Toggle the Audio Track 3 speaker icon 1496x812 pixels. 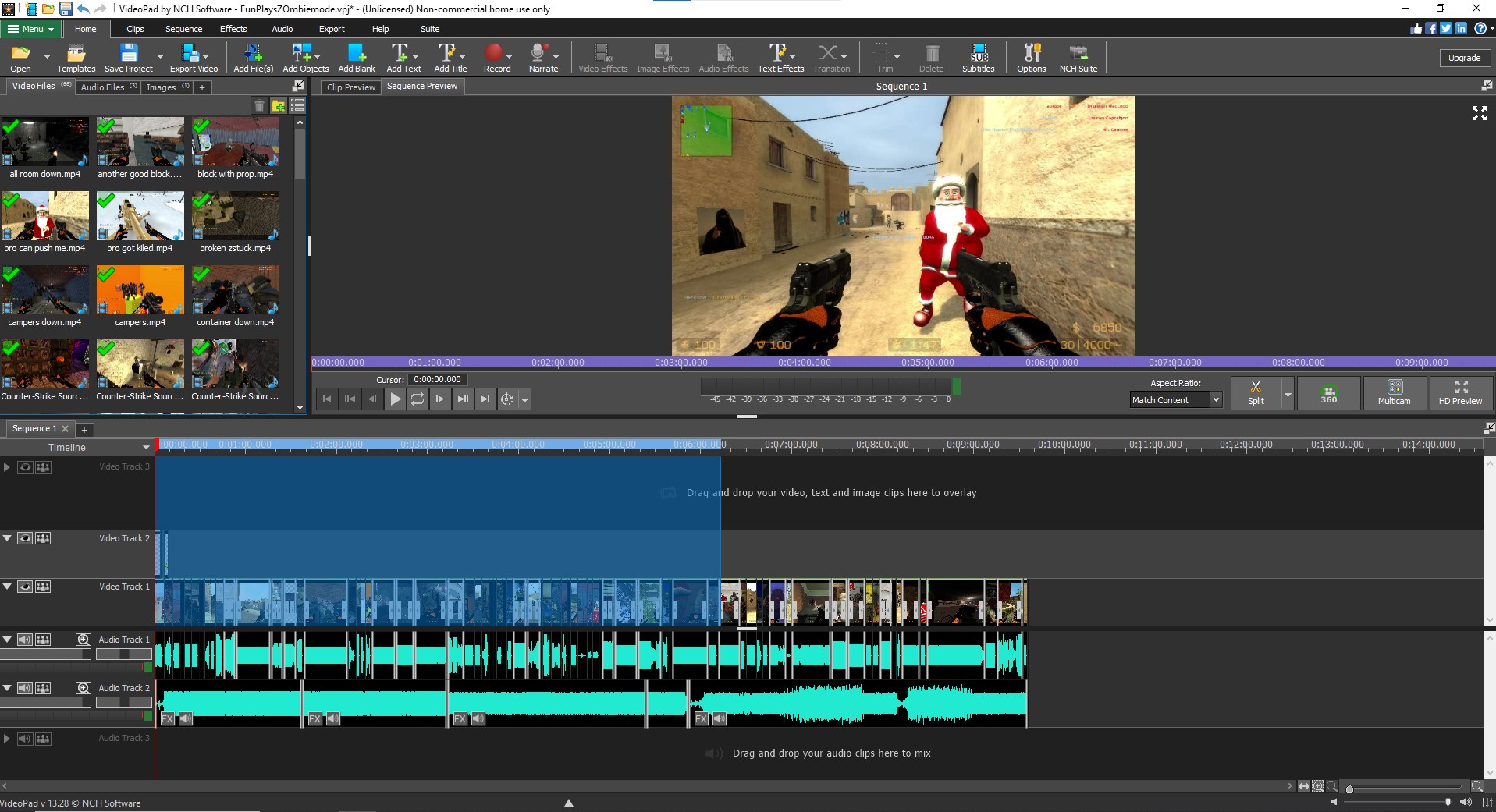point(25,738)
